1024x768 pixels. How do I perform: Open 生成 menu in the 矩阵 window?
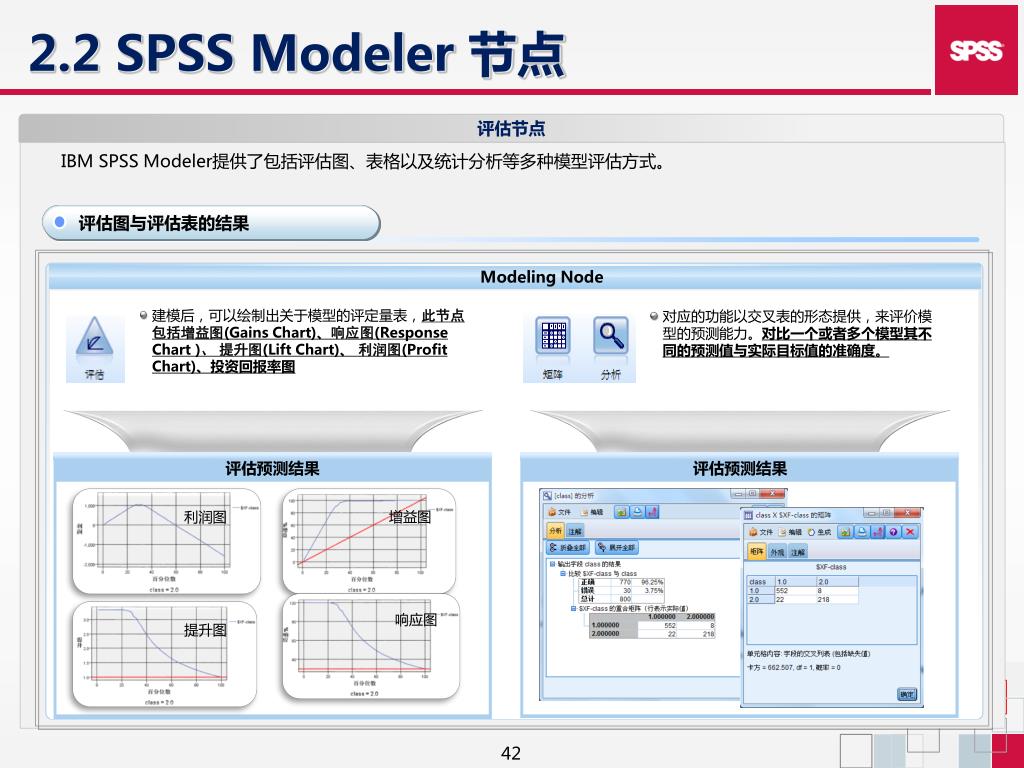820,532
